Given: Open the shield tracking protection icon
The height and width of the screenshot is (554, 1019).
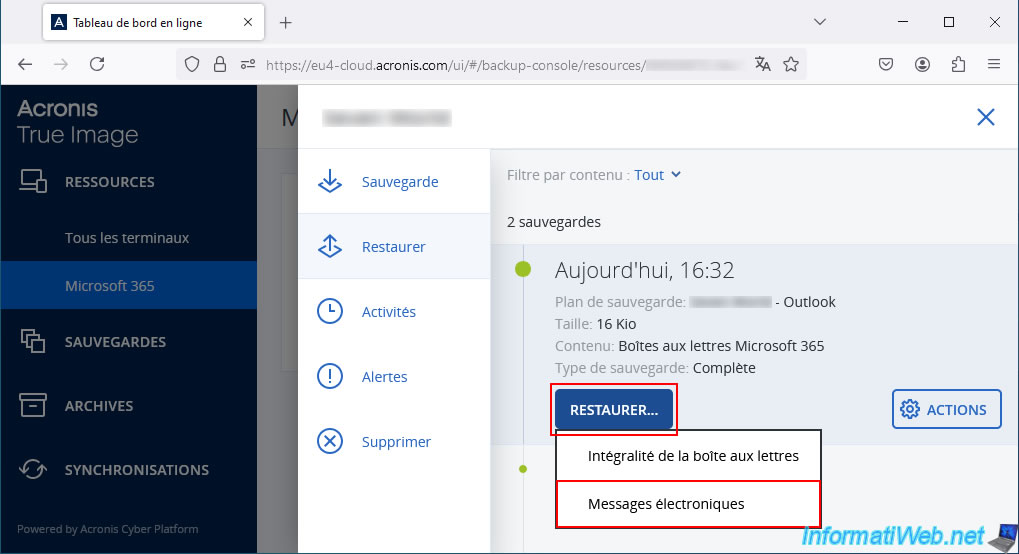Looking at the screenshot, I should (192, 64).
